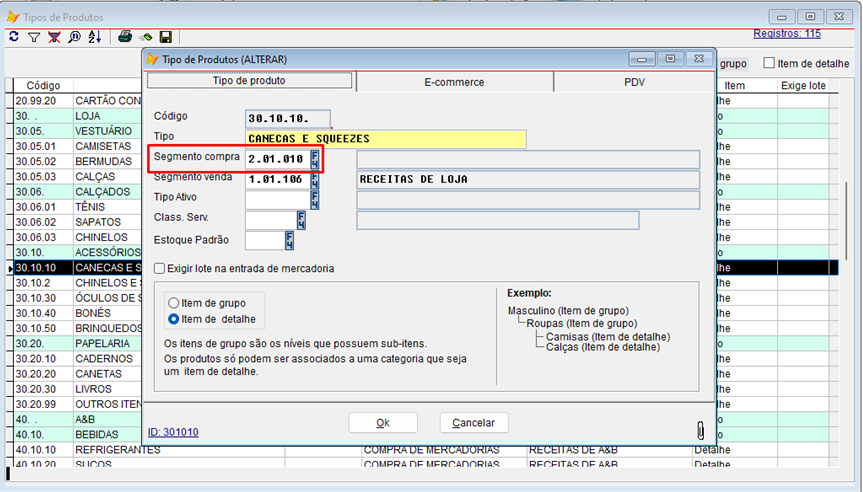Viewport: 863px width, 492px height.
Task: Open F4 lookup for Estoque Padrão
Action: [x=289, y=240]
